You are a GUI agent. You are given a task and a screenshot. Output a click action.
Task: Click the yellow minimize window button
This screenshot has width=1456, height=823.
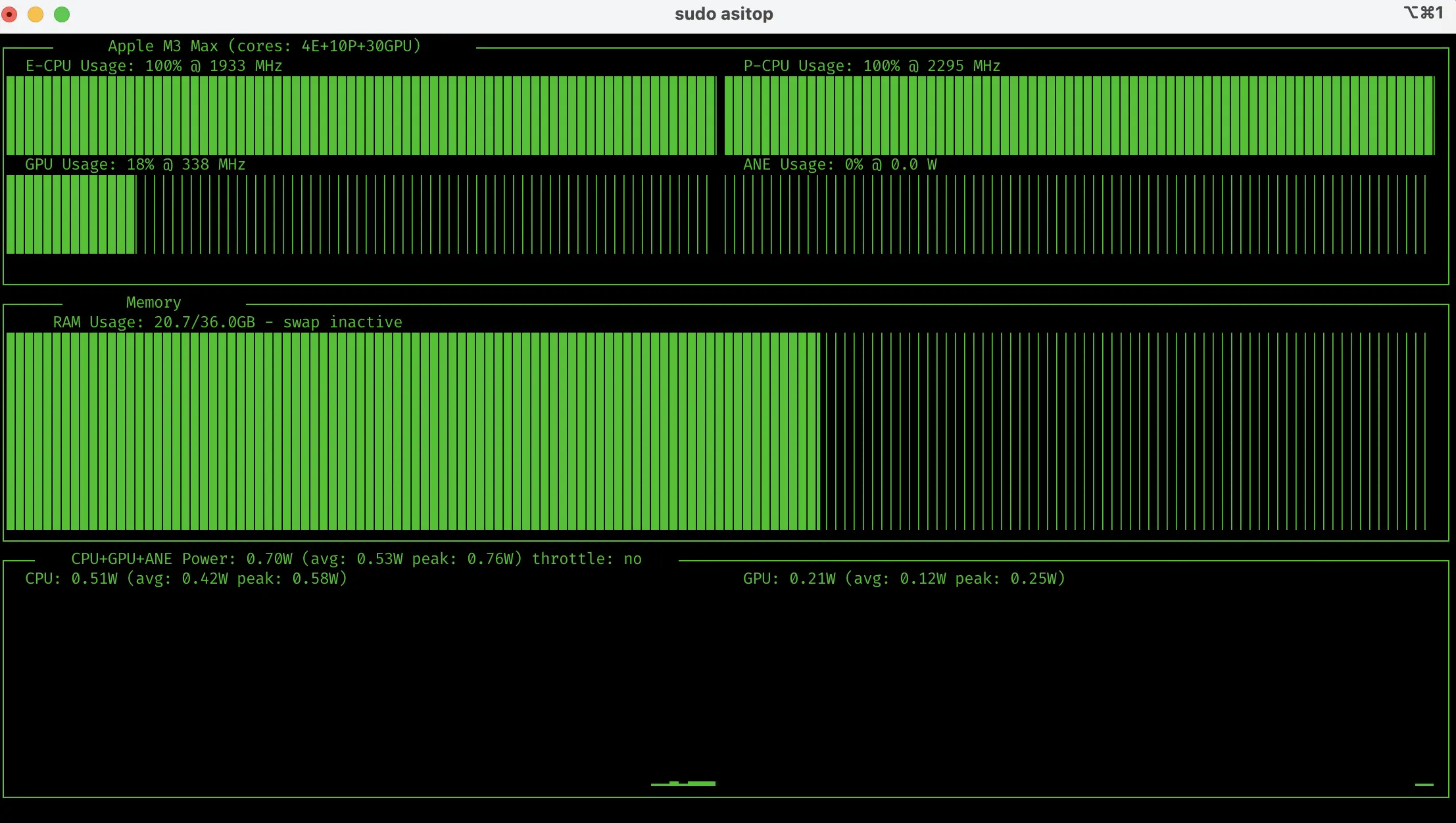tap(36, 14)
